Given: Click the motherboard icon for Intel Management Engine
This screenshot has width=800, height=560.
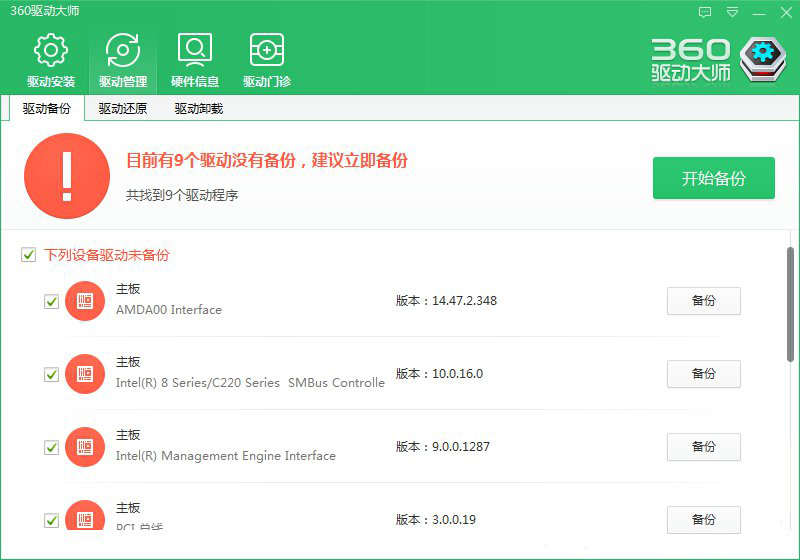Looking at the screenshot, I should [85, 447].
